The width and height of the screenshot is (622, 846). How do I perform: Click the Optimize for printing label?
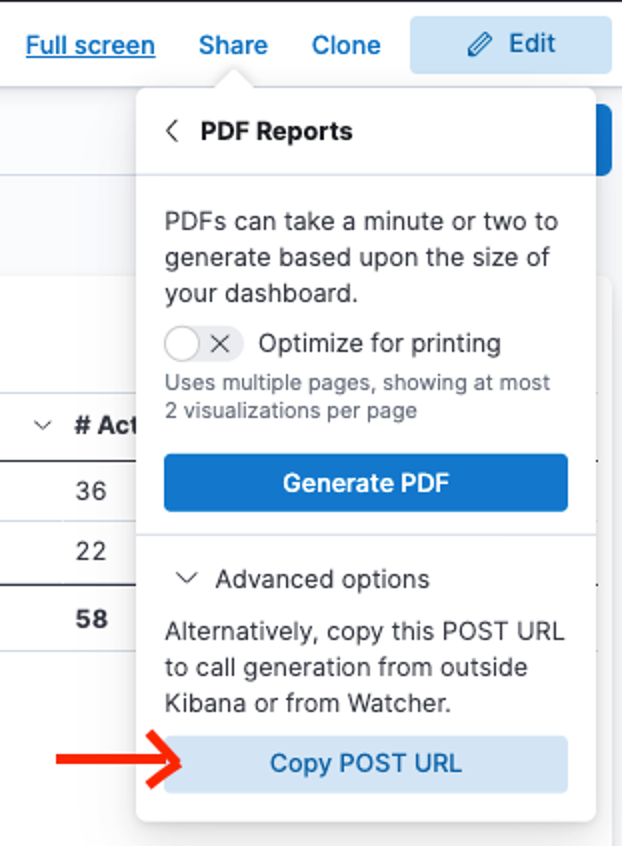coord(380,344)
